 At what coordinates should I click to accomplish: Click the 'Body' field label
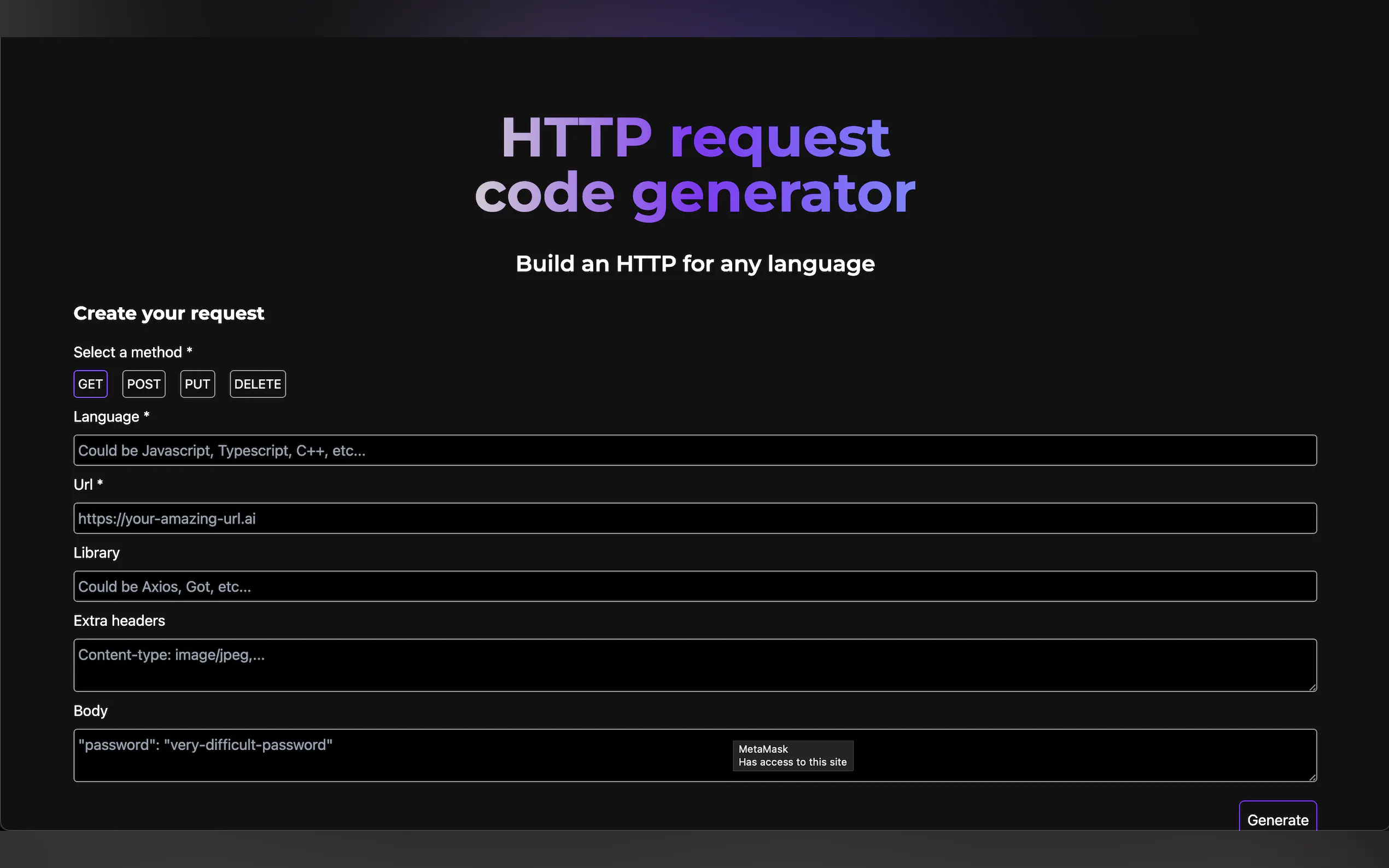coord(90,711)
